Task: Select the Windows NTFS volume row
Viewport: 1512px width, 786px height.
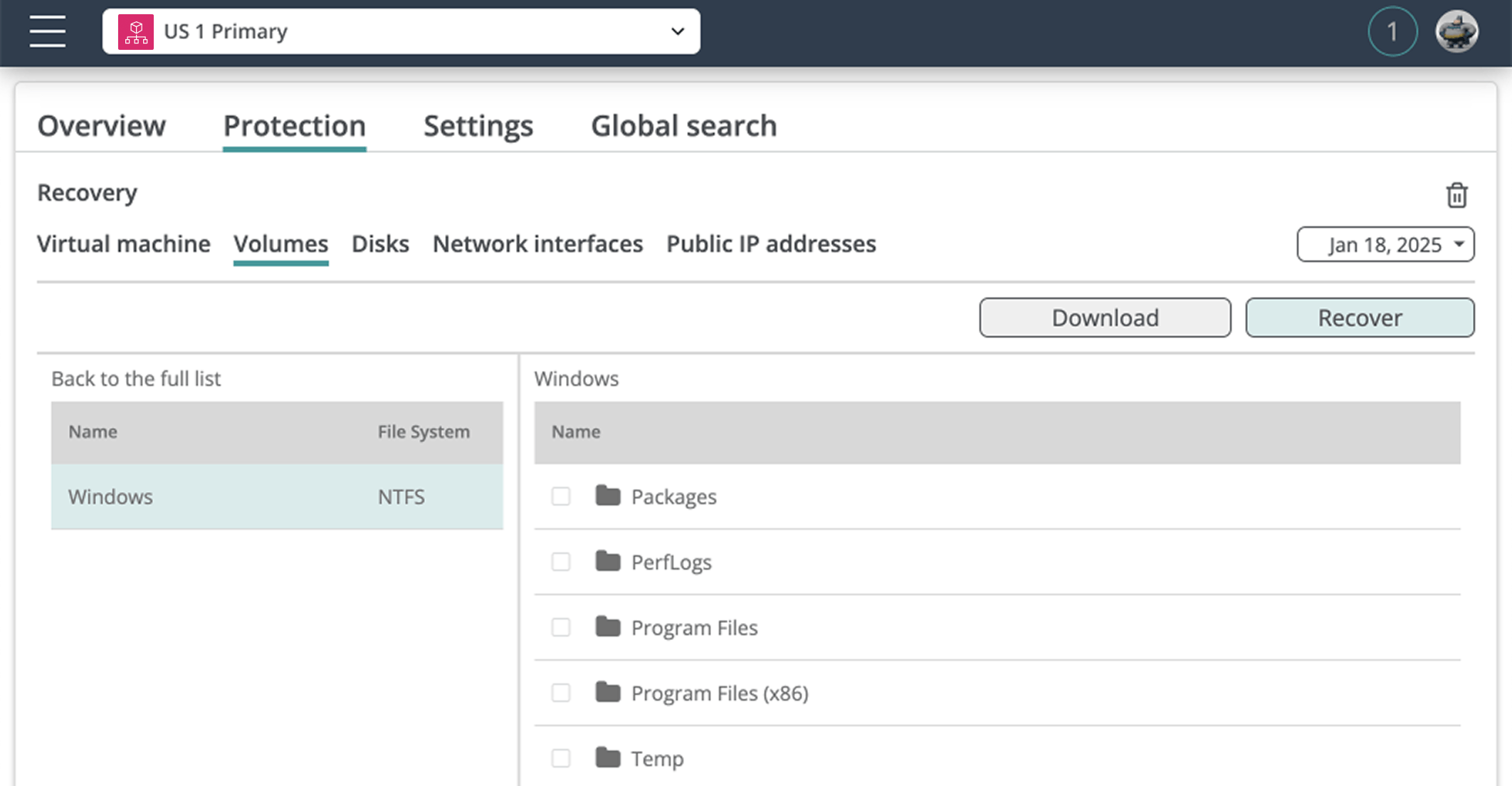Action: (276, 496)
